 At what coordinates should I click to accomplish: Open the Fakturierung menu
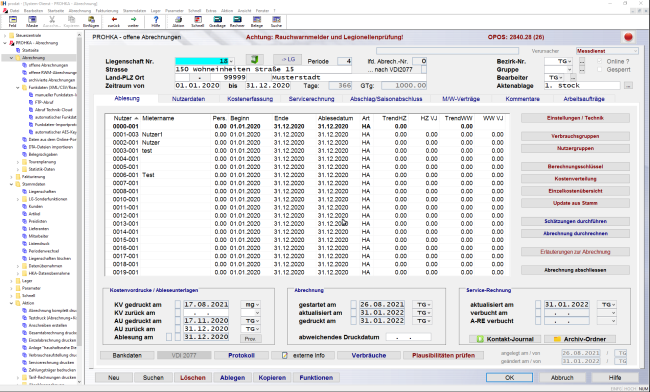coord(107,10)
